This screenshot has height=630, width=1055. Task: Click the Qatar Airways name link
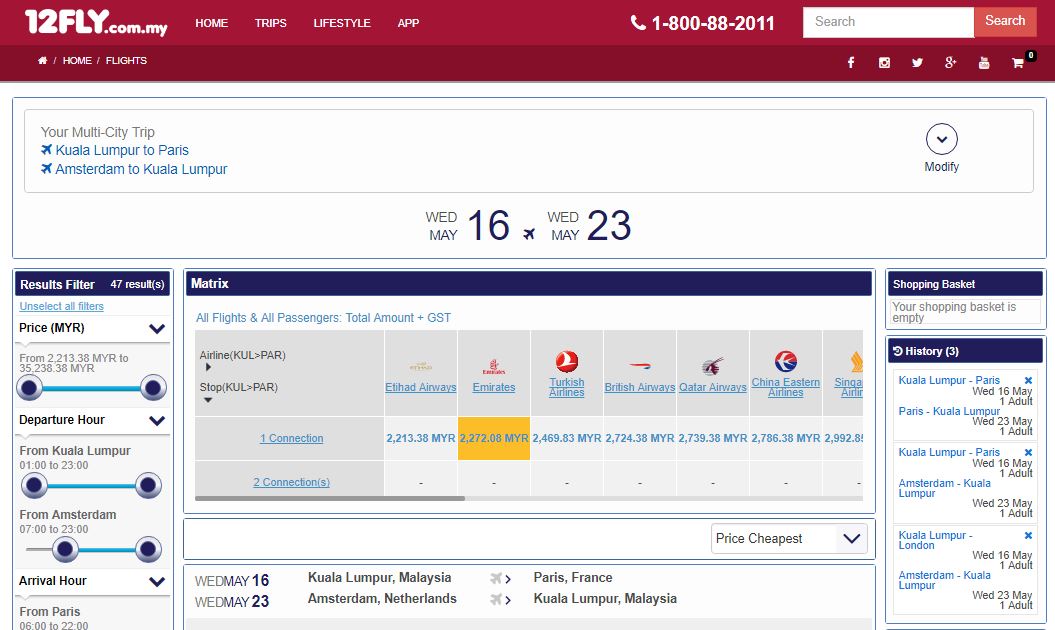[x=713, y=387]
